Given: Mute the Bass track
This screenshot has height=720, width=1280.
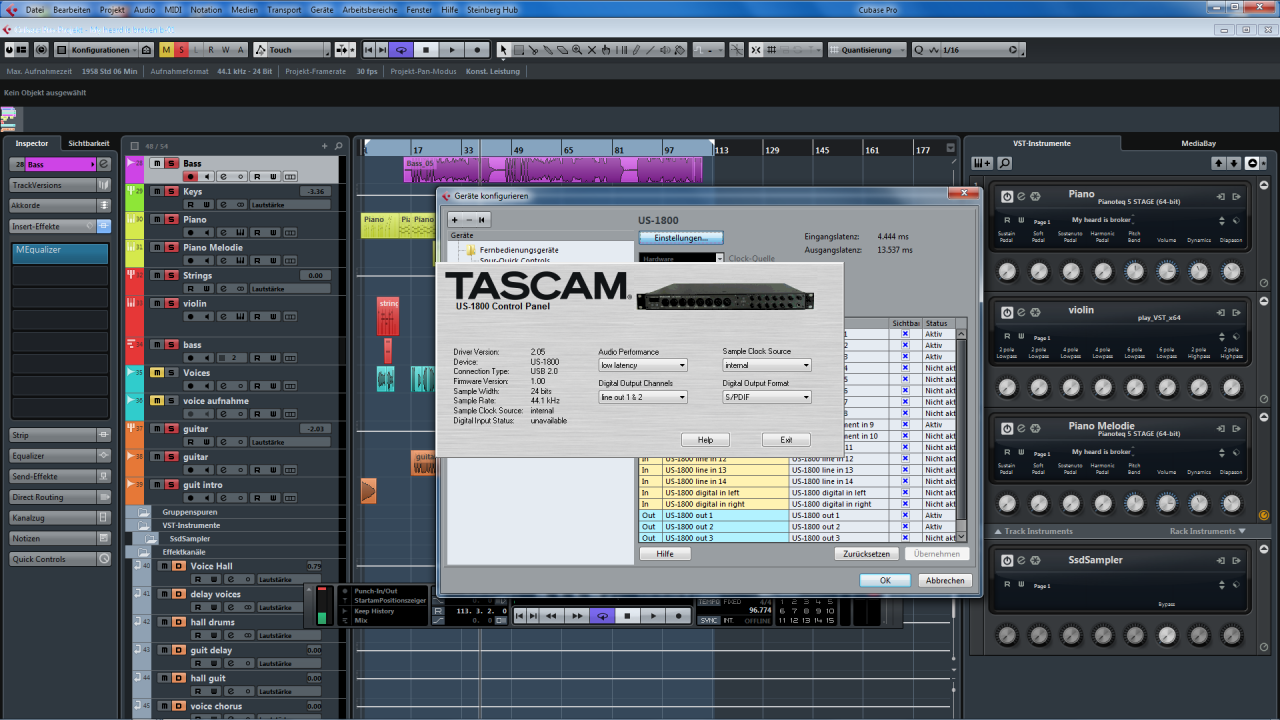Looking at the screenshot, I should (157, 163).
